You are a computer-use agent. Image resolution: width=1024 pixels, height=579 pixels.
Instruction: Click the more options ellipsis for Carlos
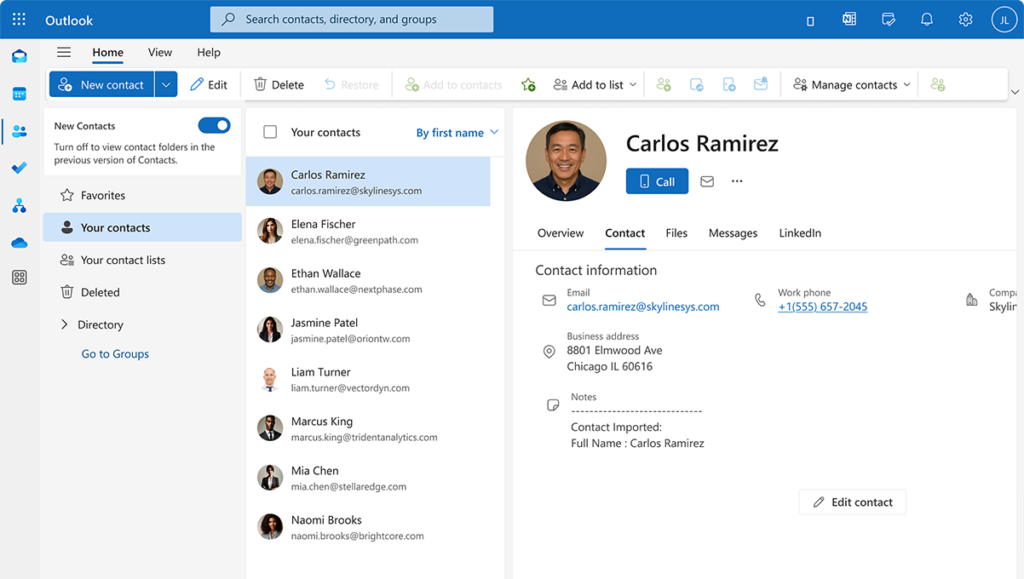(737, 181)
